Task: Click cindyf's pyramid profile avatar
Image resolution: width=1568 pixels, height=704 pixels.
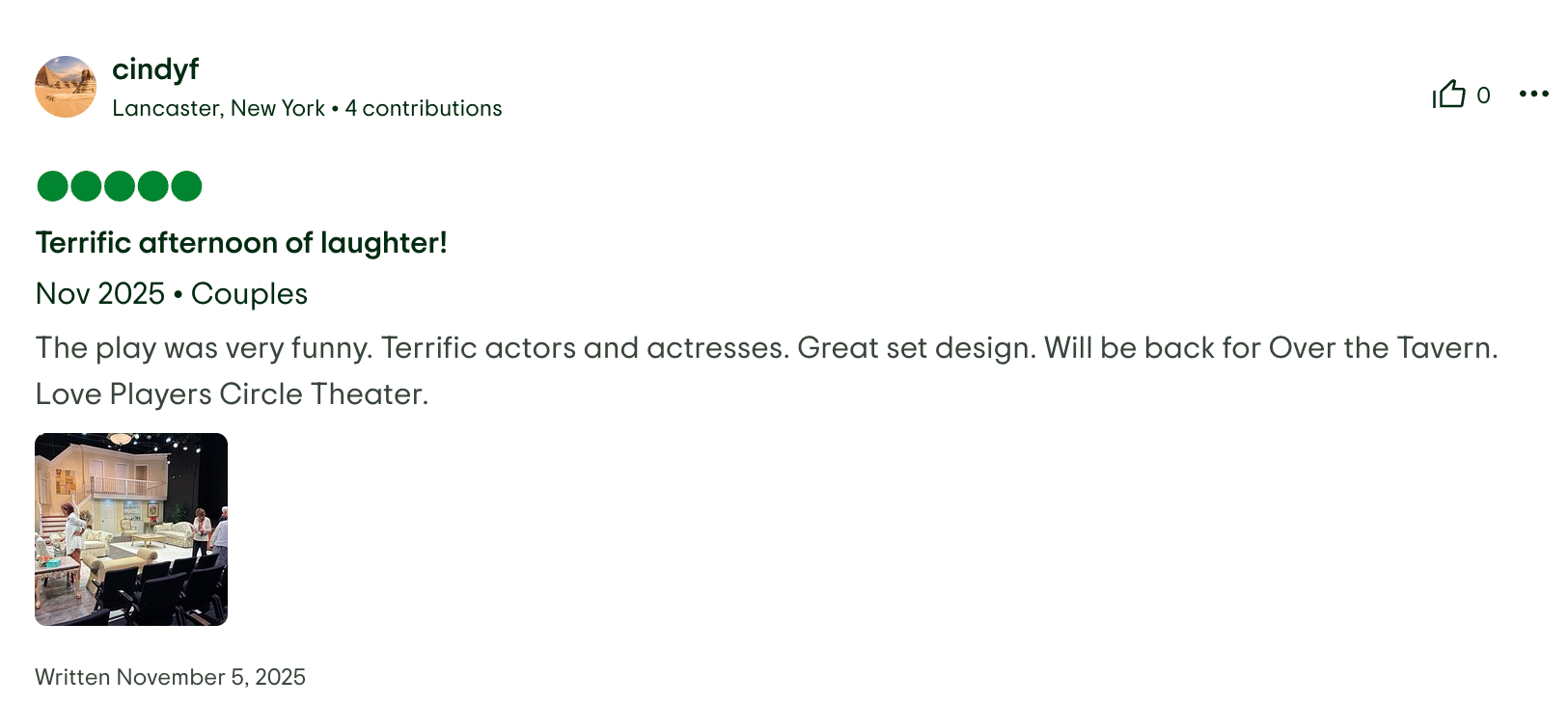Action: pos(65,87)
